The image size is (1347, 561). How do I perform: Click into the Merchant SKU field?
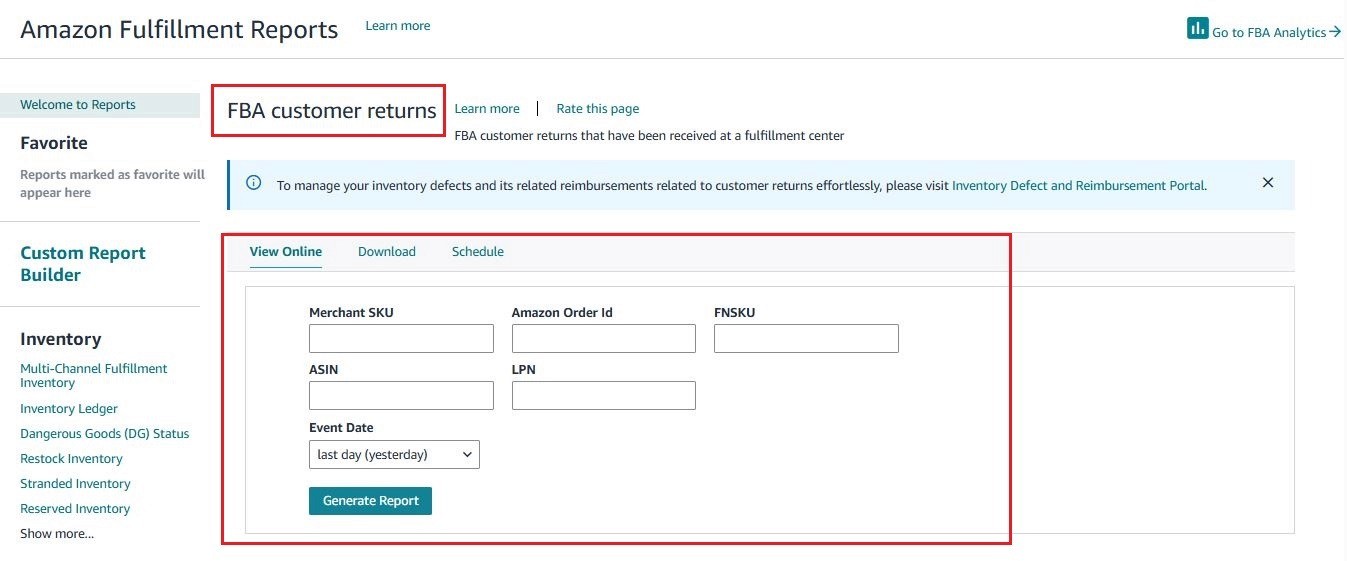401,338
